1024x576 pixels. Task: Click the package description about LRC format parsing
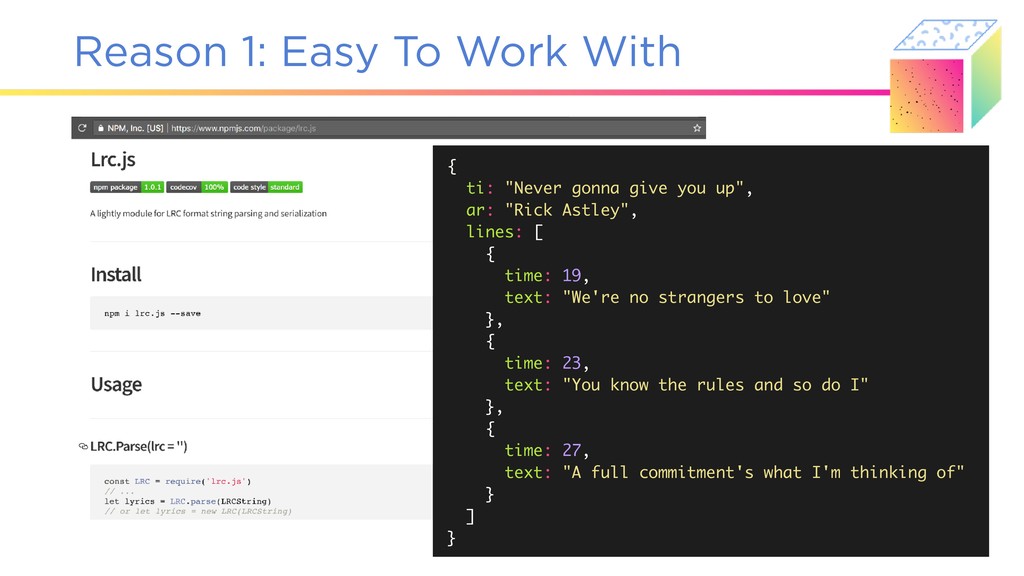coord(208,214)
